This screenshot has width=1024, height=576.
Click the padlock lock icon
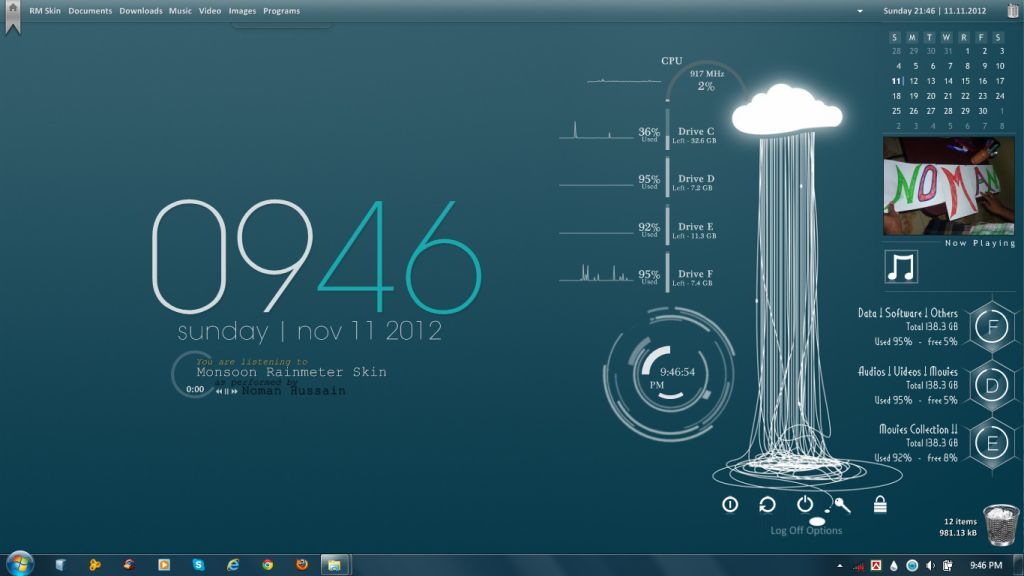880,504
